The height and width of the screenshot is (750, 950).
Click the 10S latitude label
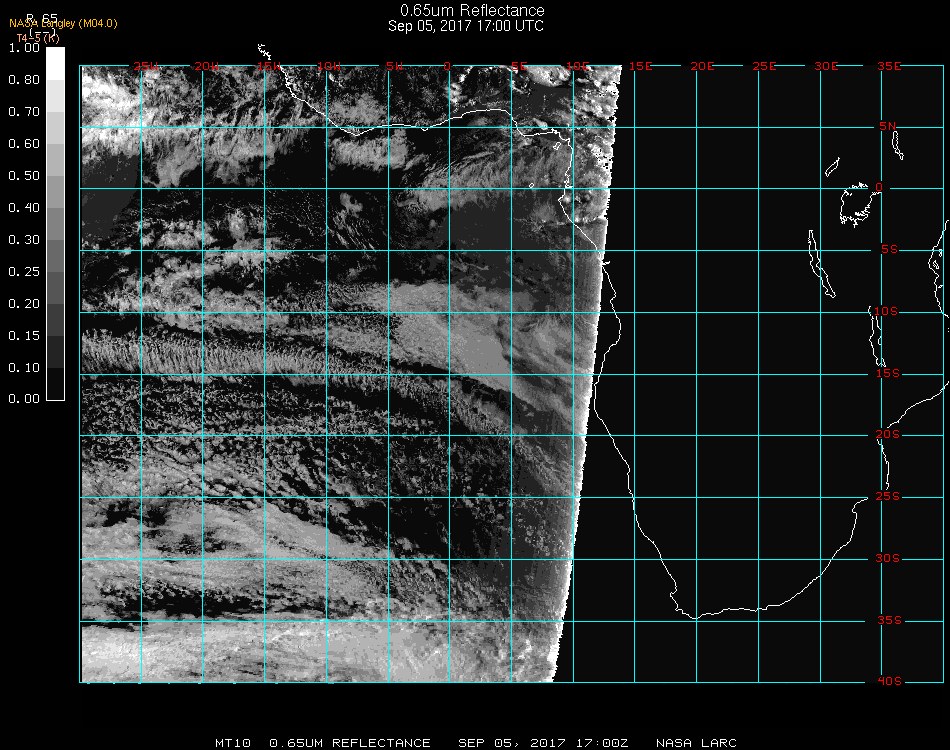coord(888,312)
